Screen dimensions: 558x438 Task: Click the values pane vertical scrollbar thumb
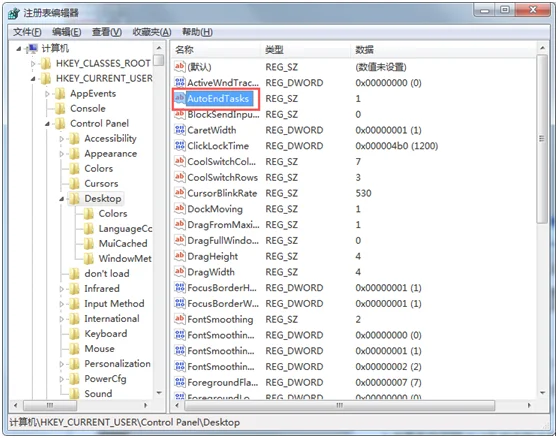(542, 139)
